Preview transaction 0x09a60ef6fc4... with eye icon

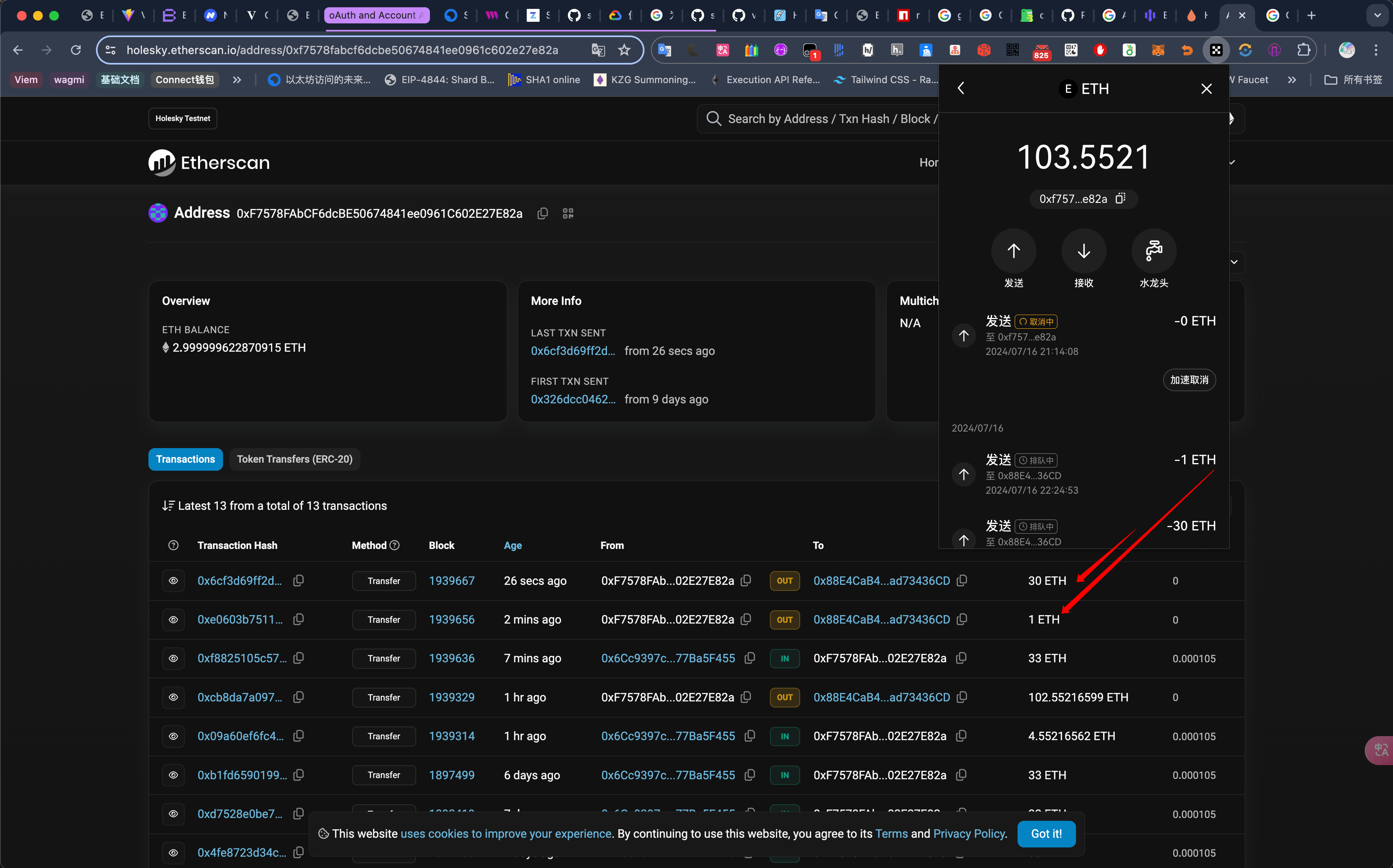point(173,736)
